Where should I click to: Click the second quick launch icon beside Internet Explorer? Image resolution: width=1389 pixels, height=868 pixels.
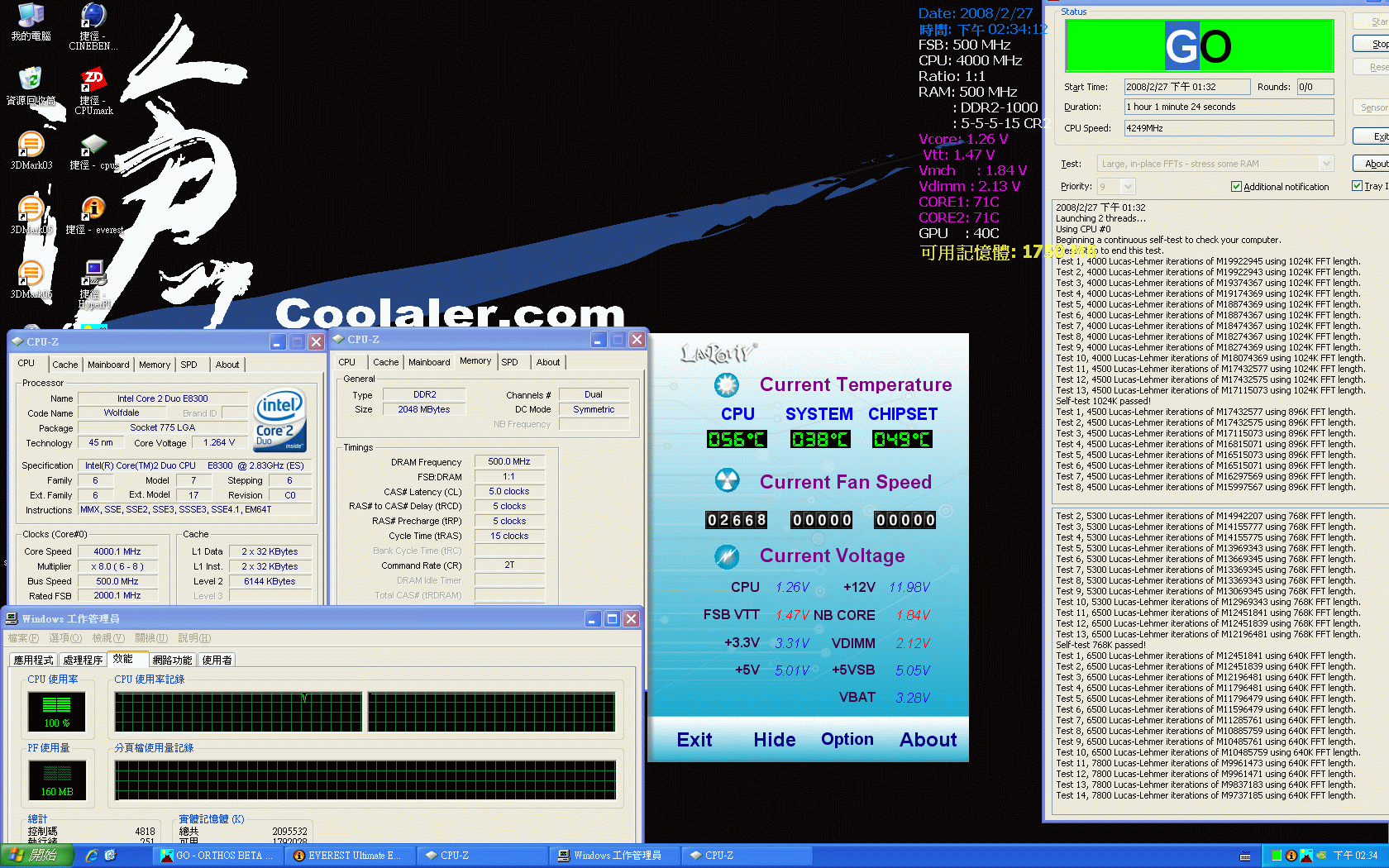click(110, 856)
